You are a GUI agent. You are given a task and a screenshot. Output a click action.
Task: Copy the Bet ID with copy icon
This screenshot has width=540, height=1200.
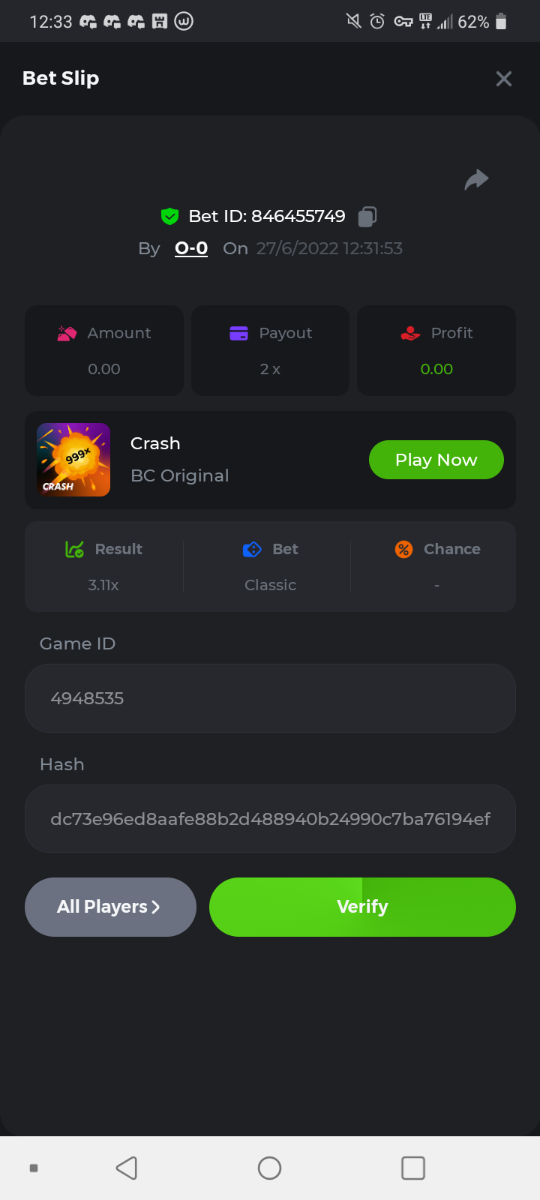[x=367, y=216]
